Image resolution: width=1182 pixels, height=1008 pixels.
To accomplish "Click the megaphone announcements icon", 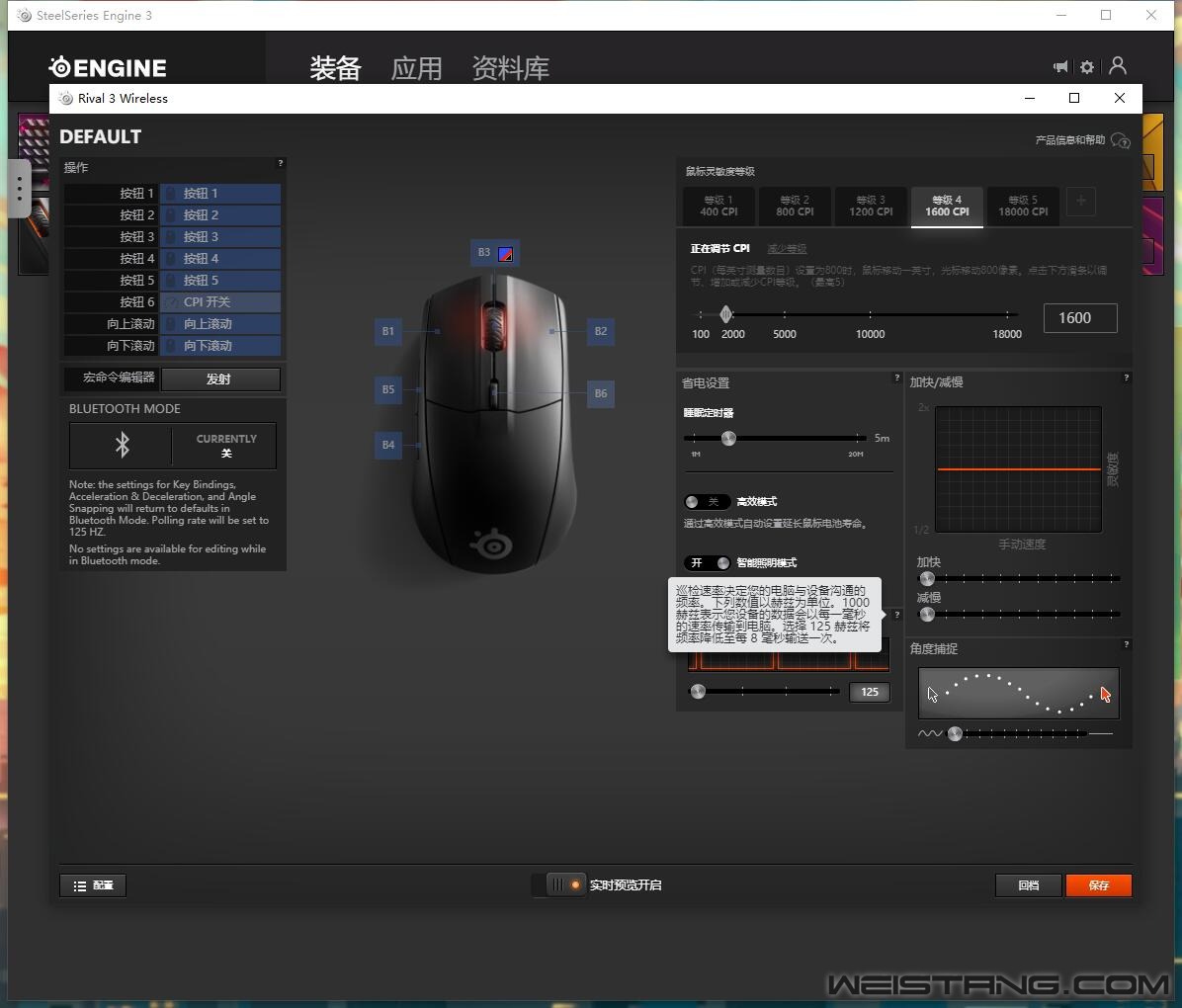I will 1059,67.
